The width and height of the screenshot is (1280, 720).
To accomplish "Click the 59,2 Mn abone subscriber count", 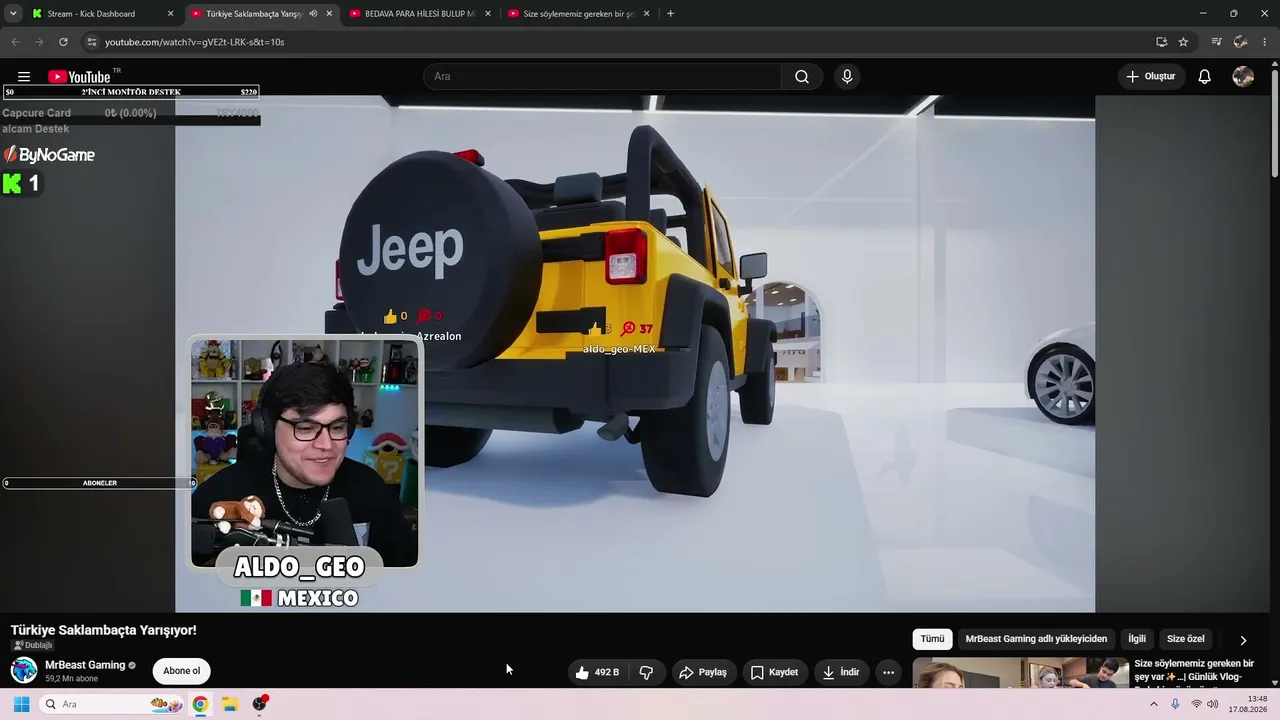I will [72, 679].
